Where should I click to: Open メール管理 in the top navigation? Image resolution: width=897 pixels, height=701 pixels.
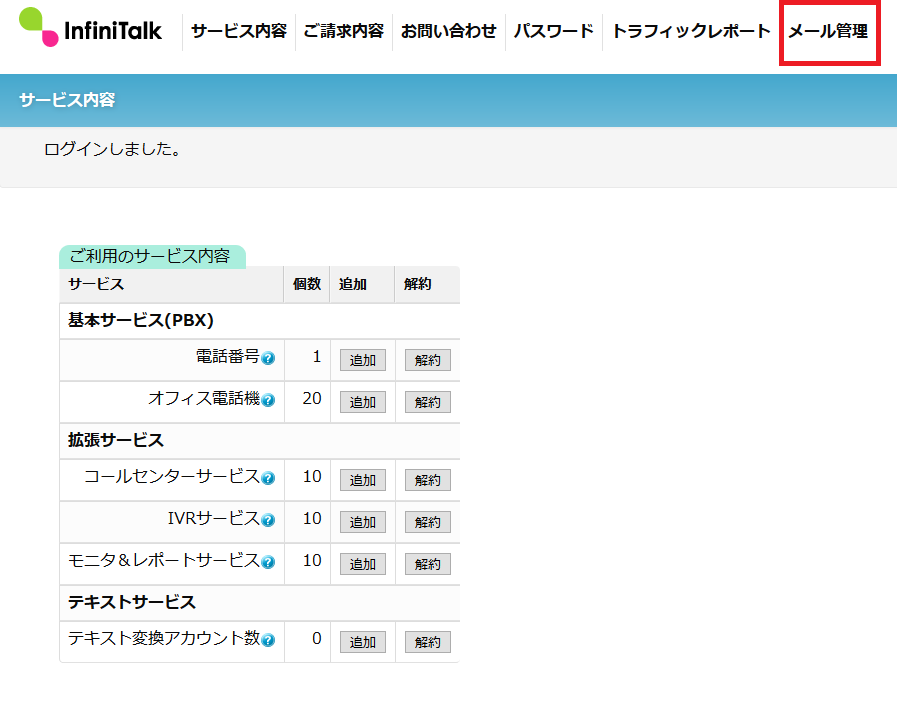pyautogui.click(x=829, y=31)
